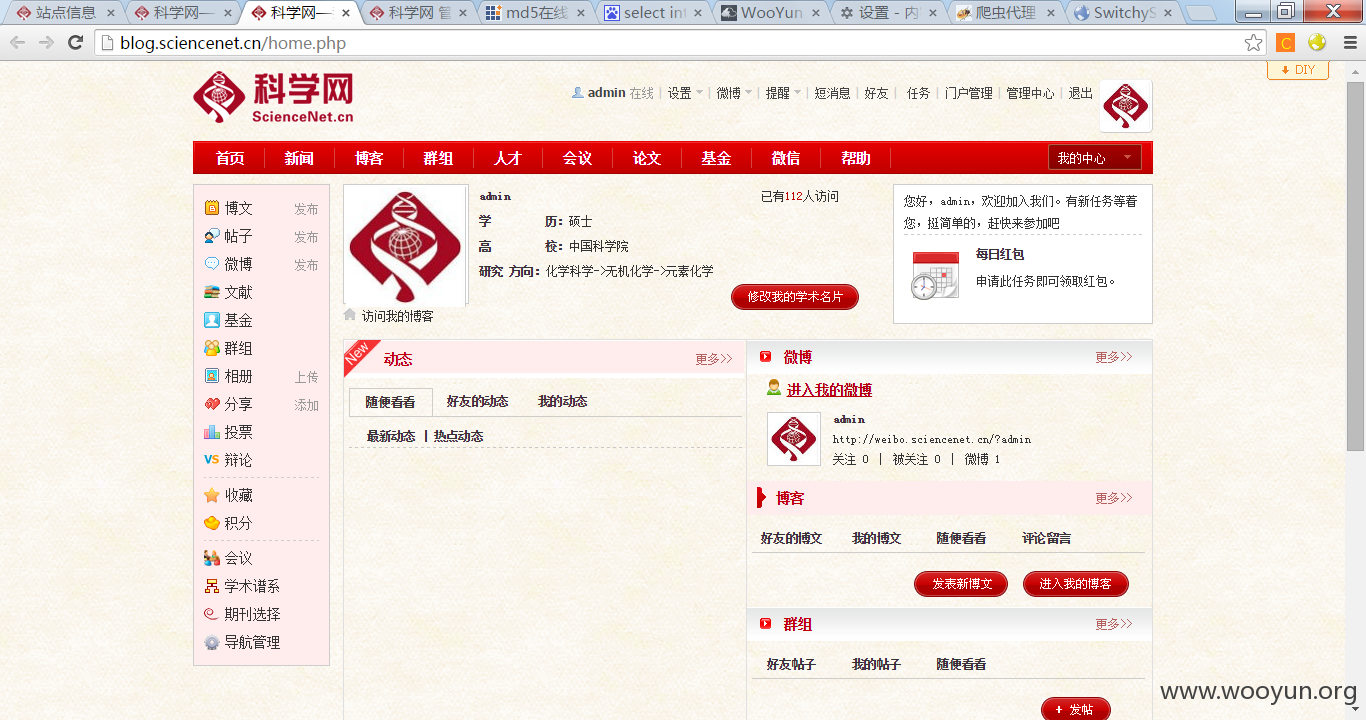Open the 文献 literature books icon
This screenshot has width=1366, height=720.
click(x=212, y=292)
